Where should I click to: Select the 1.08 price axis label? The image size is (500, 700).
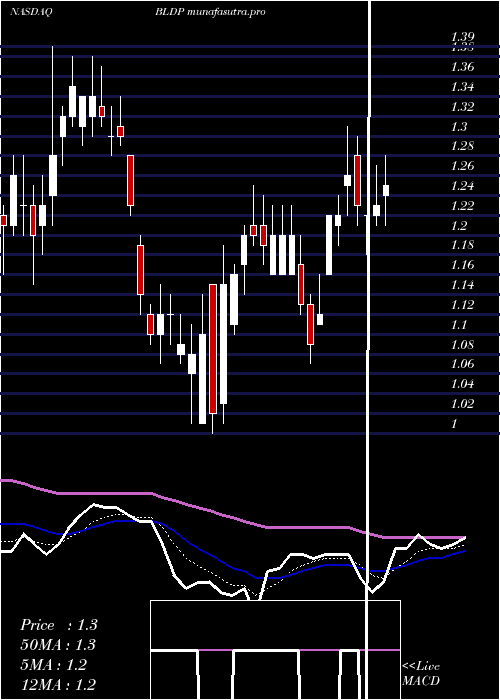click(x=462, y=345)
